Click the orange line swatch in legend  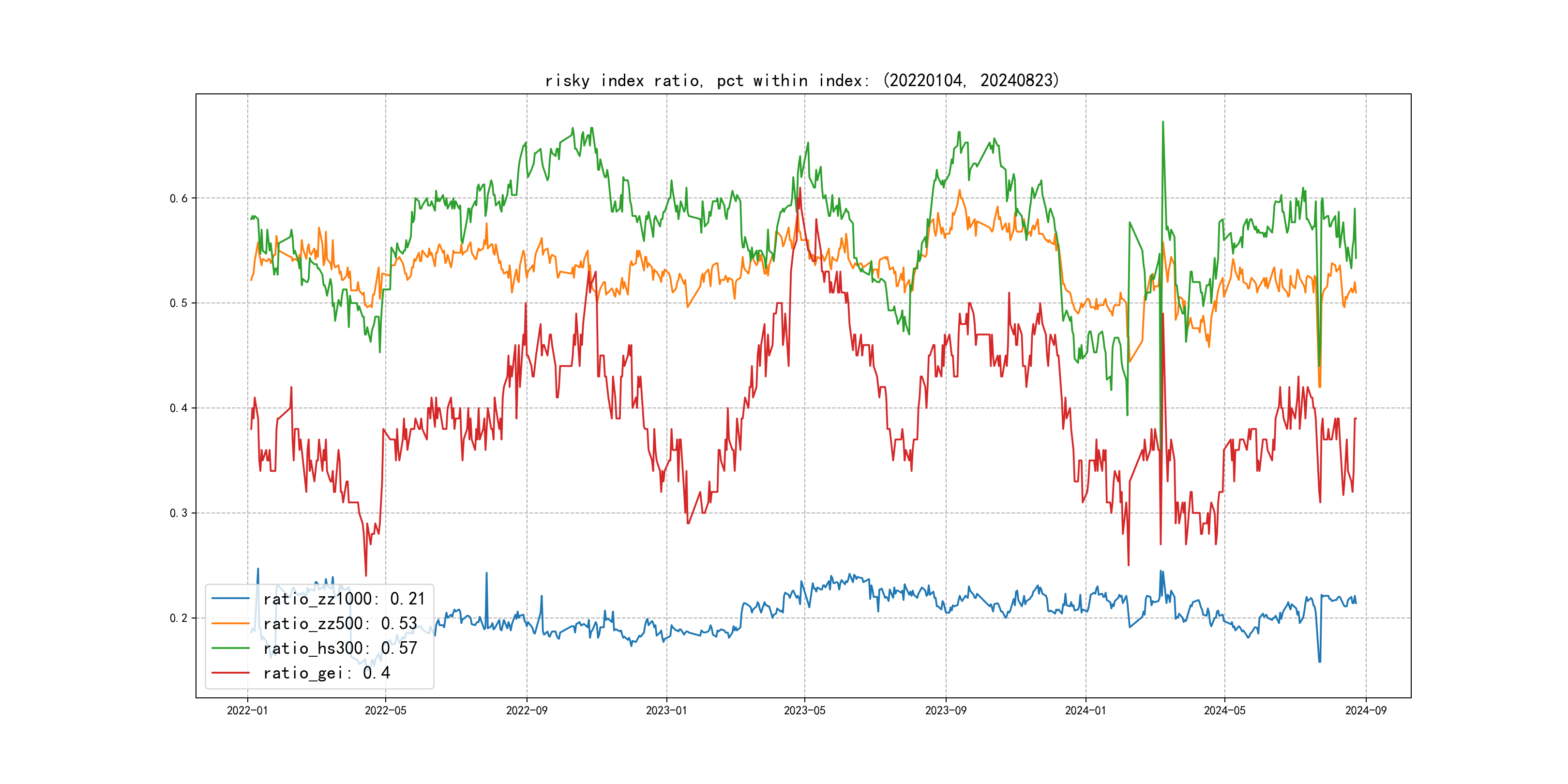tap(230, 624)
